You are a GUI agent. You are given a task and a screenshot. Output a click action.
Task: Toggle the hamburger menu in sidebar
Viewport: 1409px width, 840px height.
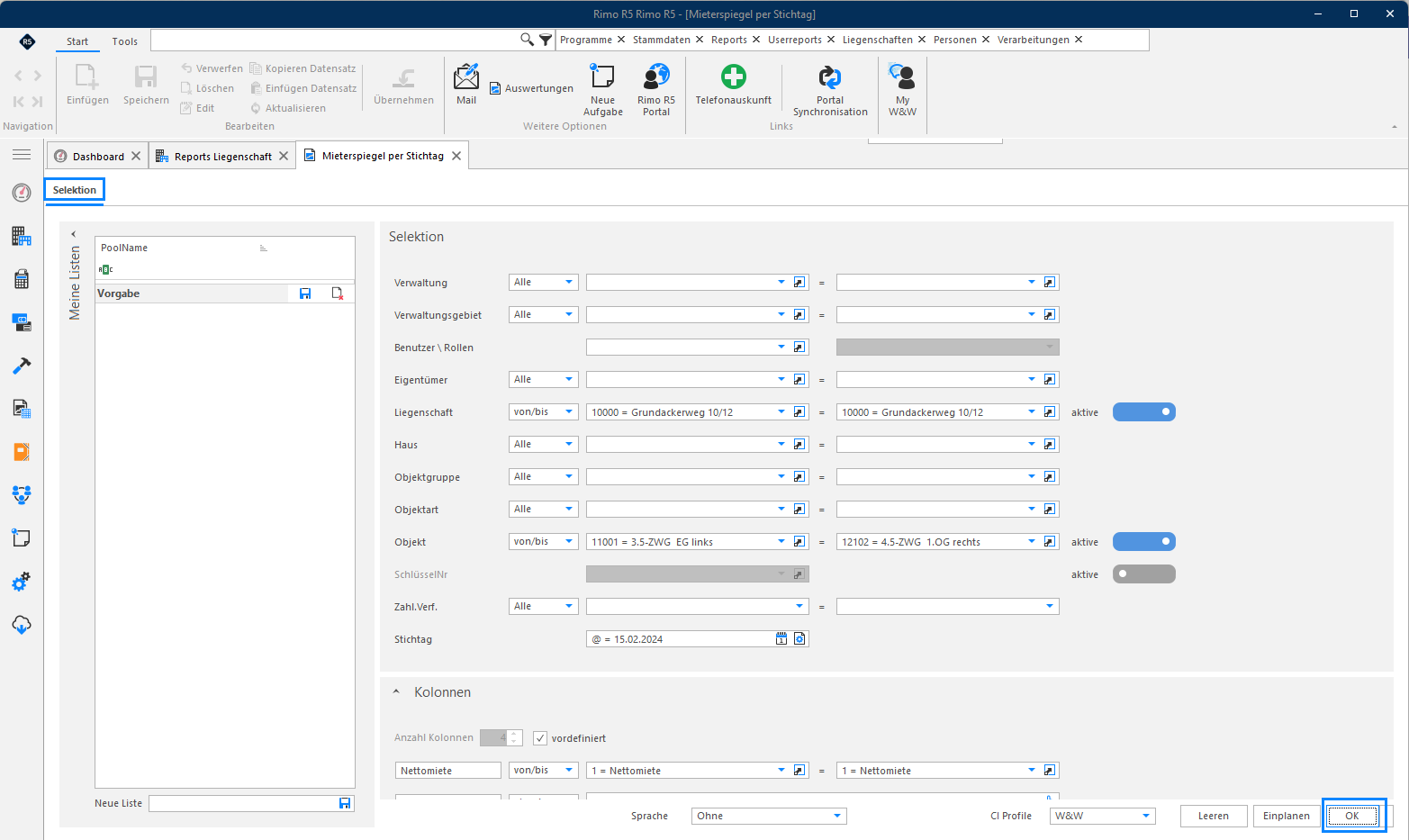click(22, 155)
